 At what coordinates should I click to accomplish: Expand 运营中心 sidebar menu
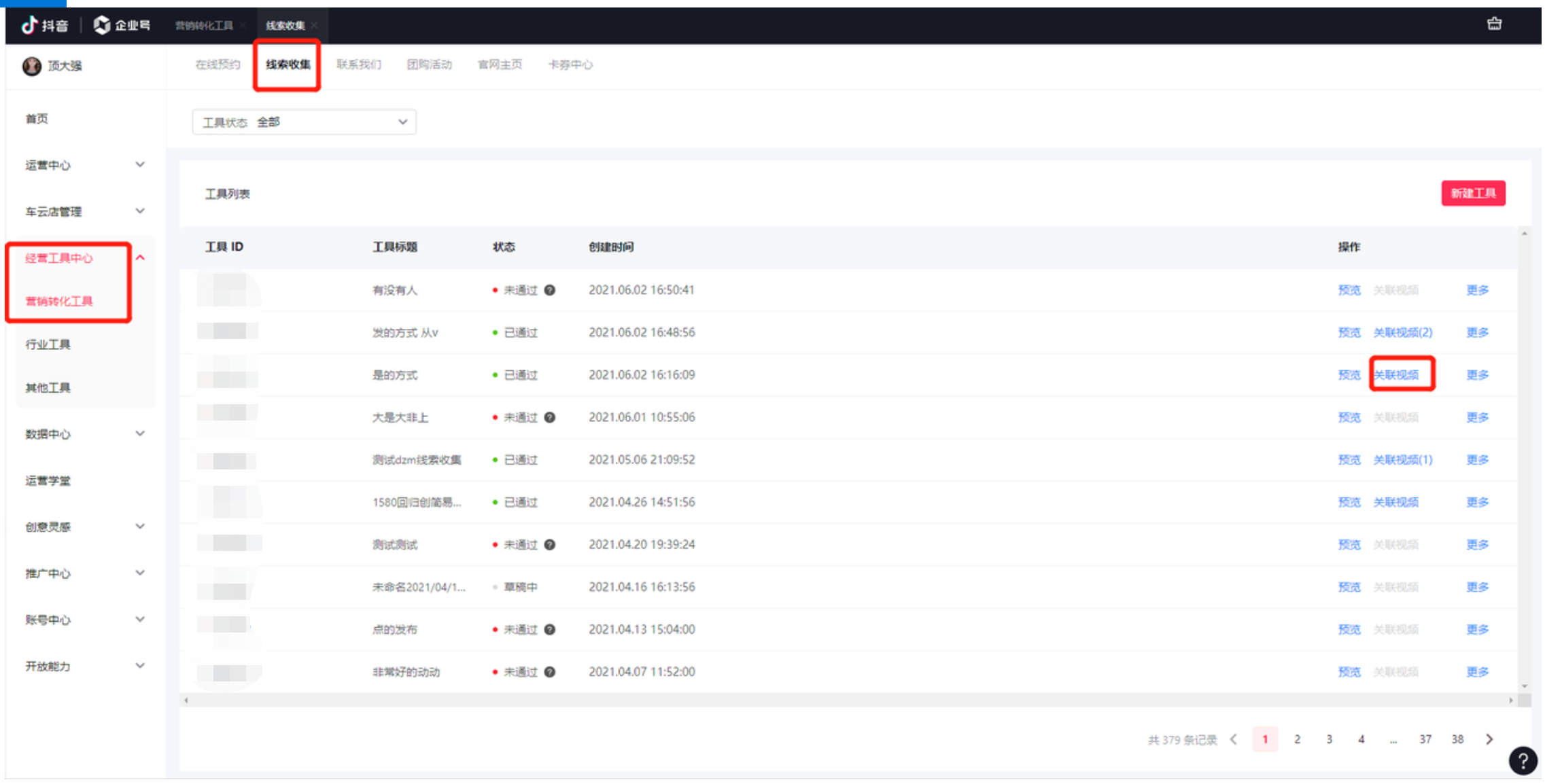(x=140, y=164)
